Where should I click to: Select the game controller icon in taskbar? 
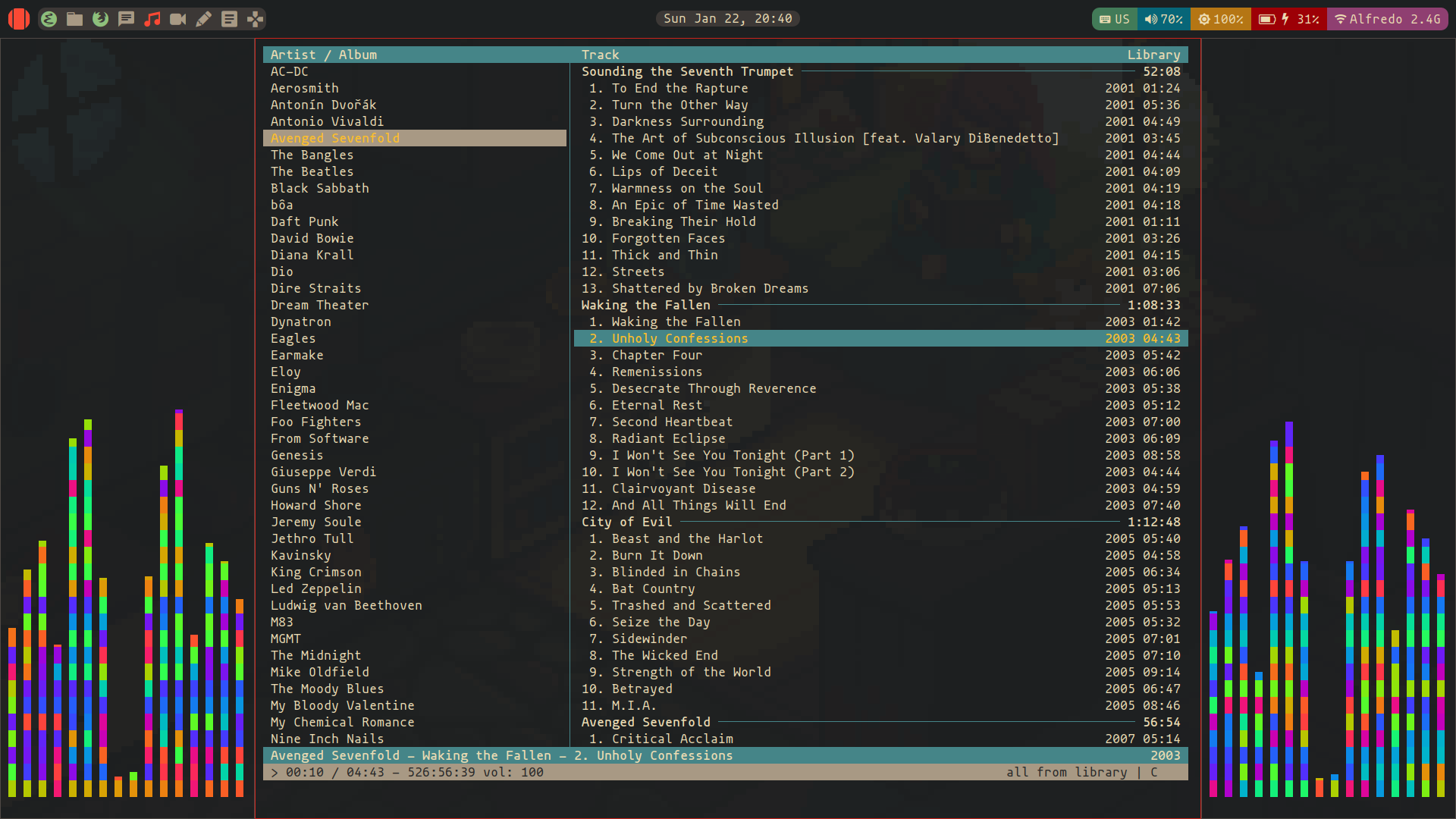(254, 18)
